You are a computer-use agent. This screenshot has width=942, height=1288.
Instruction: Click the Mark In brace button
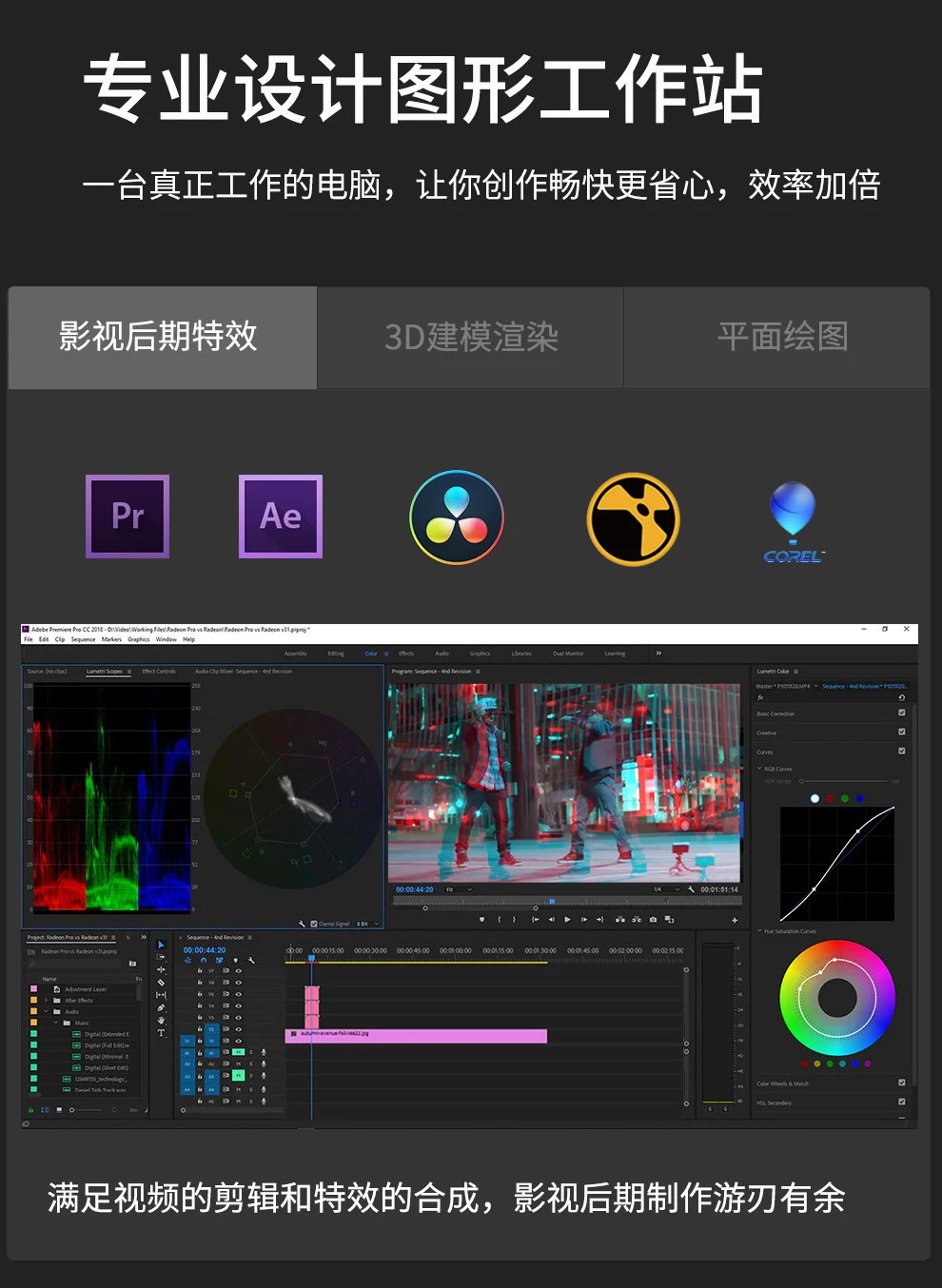(x=500, y=919)
